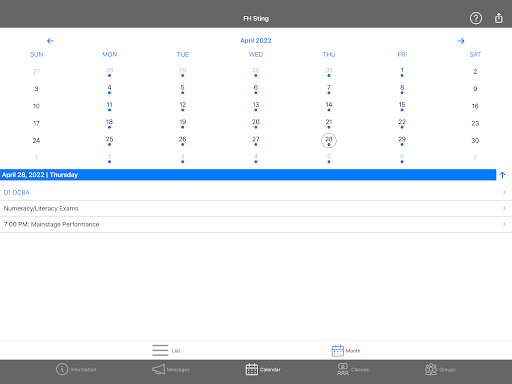Go to previous month with left arrow

[50, 41]
